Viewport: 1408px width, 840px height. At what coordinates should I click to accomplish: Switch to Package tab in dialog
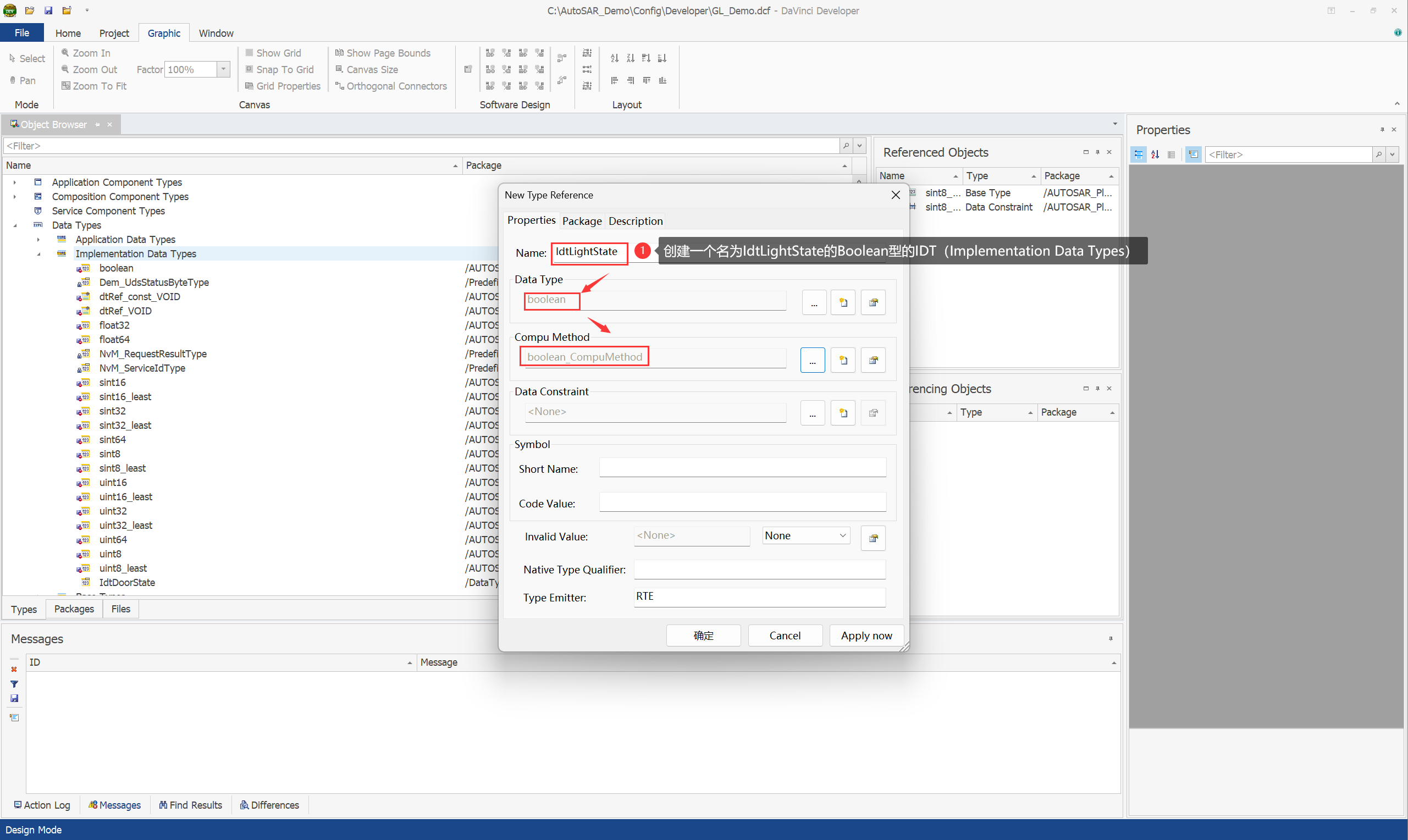581,221
